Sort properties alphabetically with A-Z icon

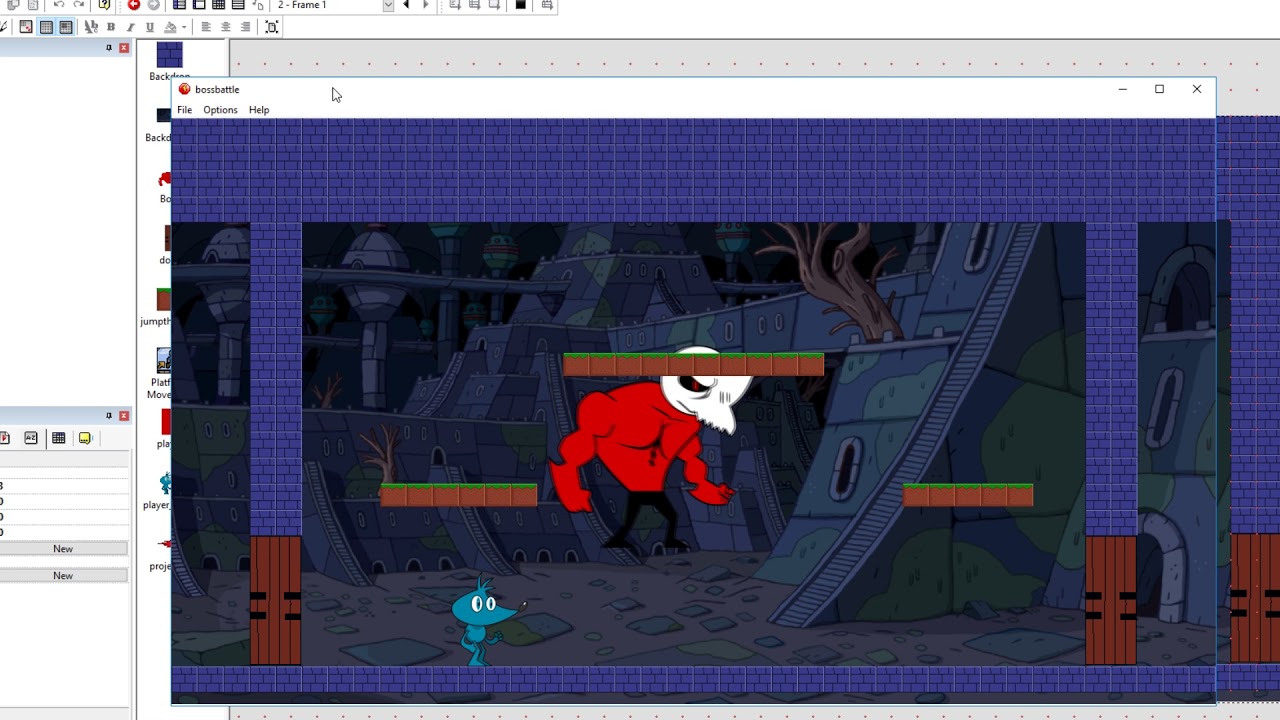[31, 438]
